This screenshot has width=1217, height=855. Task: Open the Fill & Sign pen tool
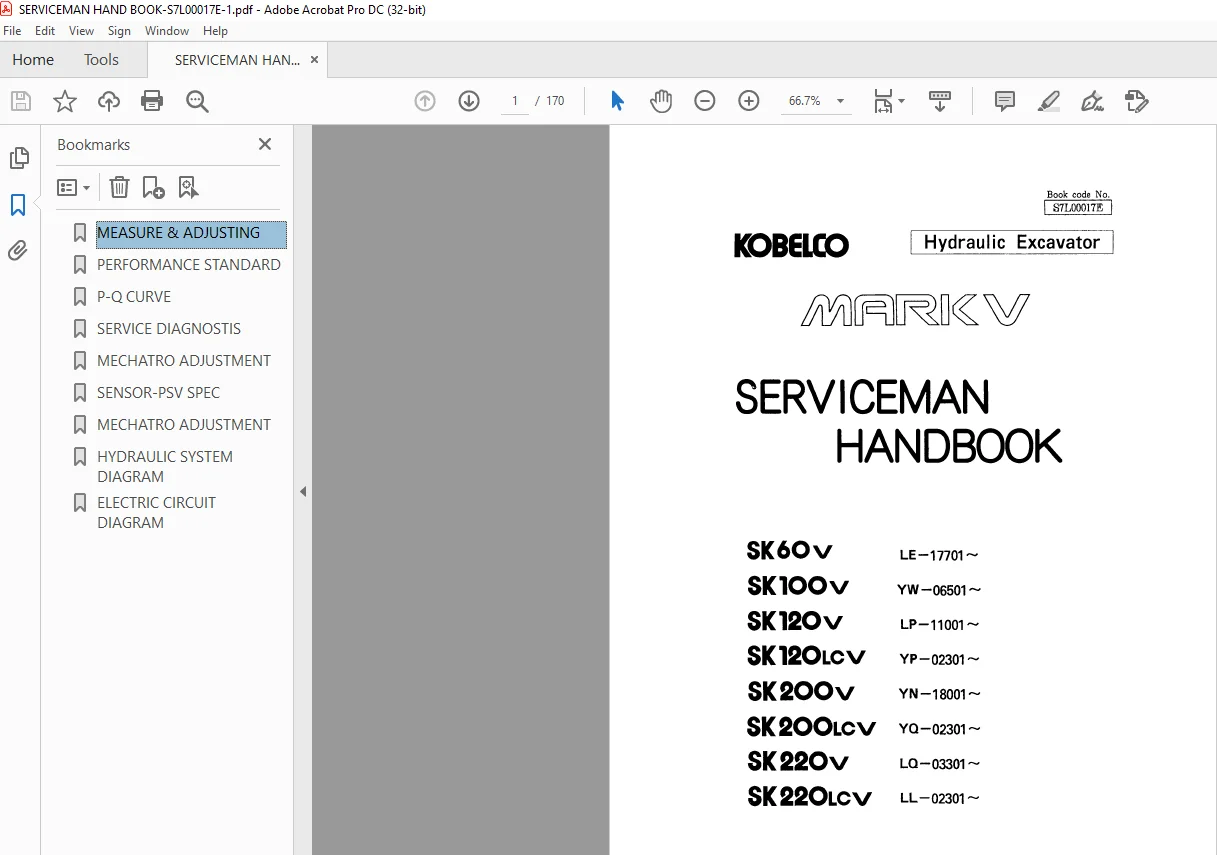1093,101
